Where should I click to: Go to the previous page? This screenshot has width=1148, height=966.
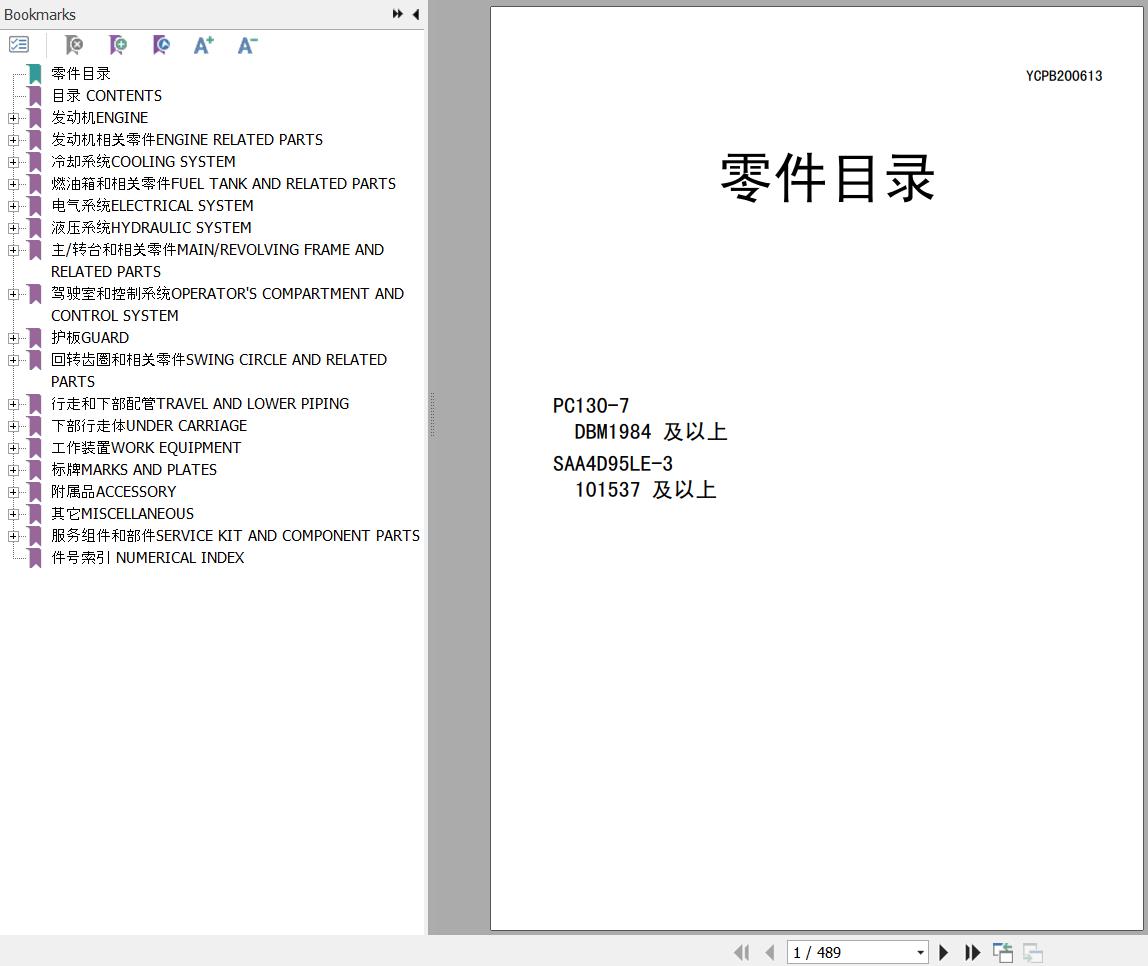769,952
